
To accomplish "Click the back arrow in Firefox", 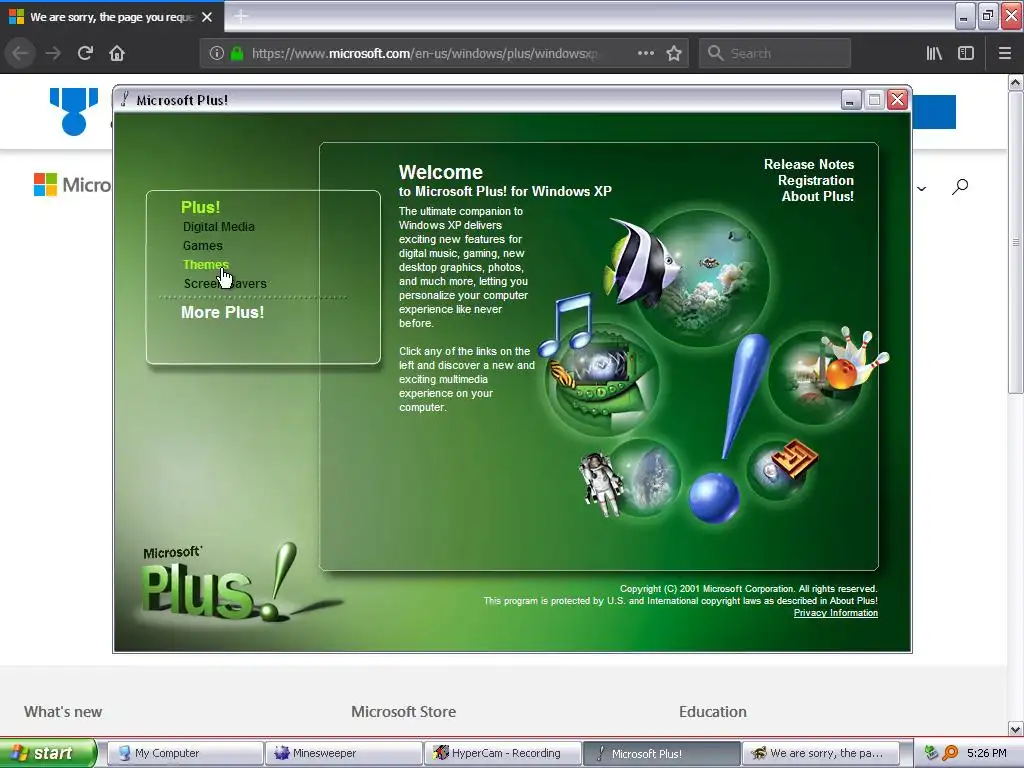I will 20,53.
